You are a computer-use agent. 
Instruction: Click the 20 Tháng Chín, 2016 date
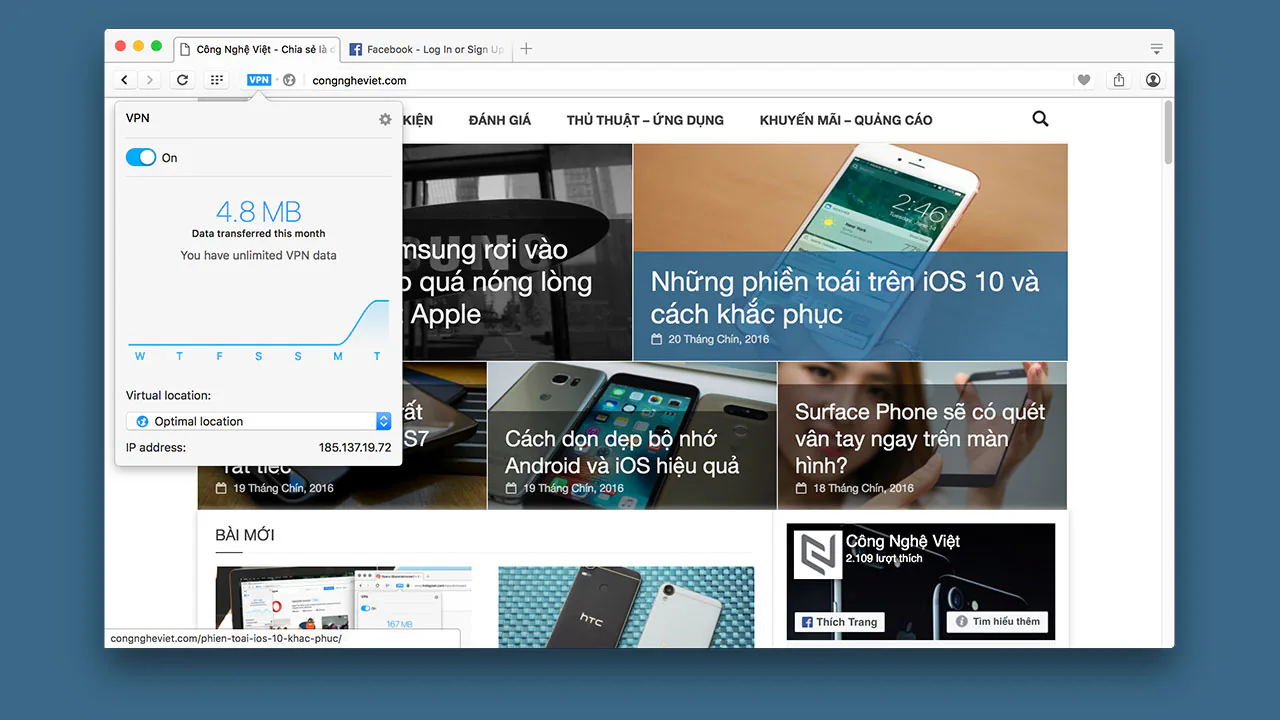coord(719,339)
